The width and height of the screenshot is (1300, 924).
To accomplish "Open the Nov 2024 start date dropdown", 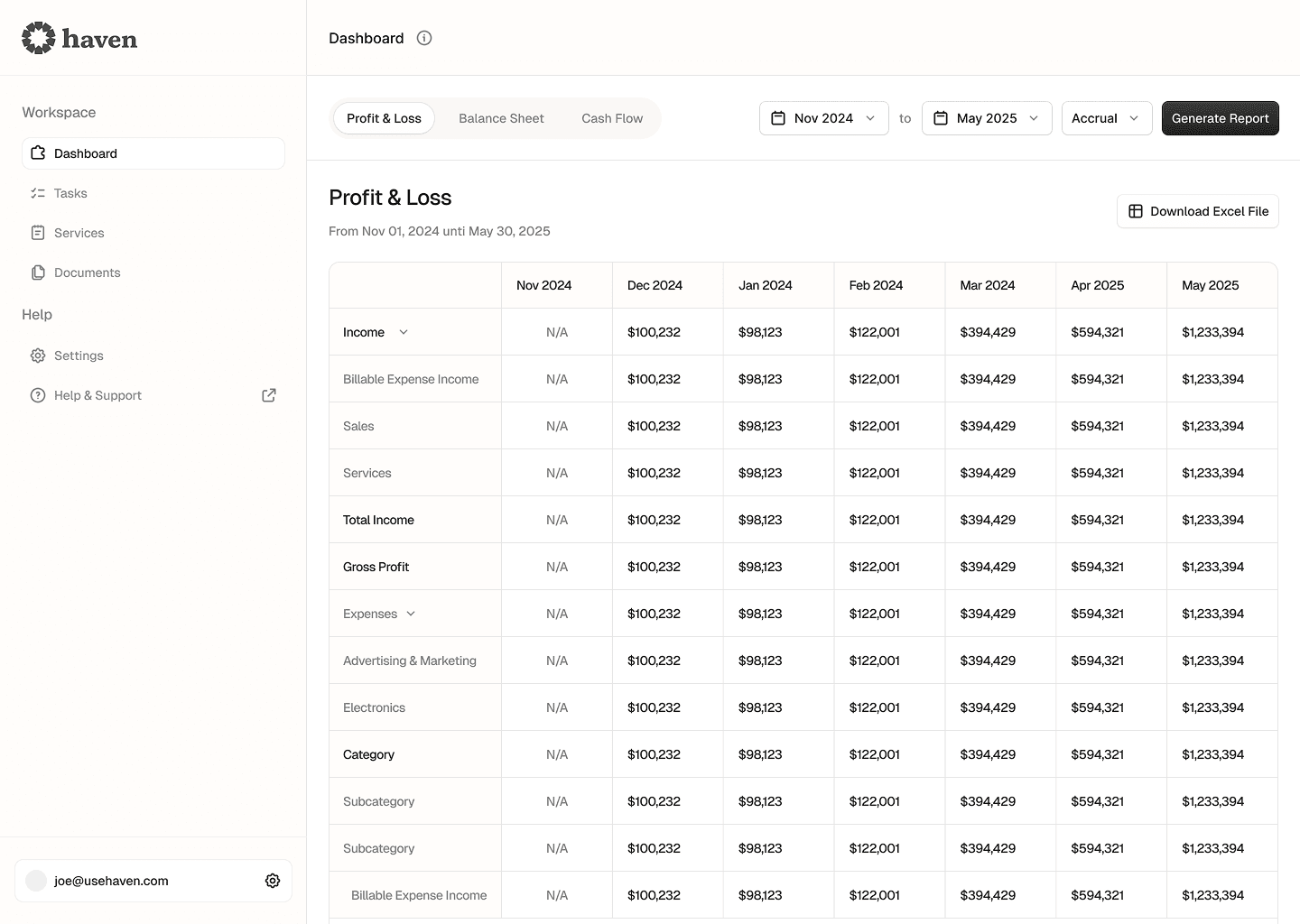I will pyautogui.click(x=823, y=118).
